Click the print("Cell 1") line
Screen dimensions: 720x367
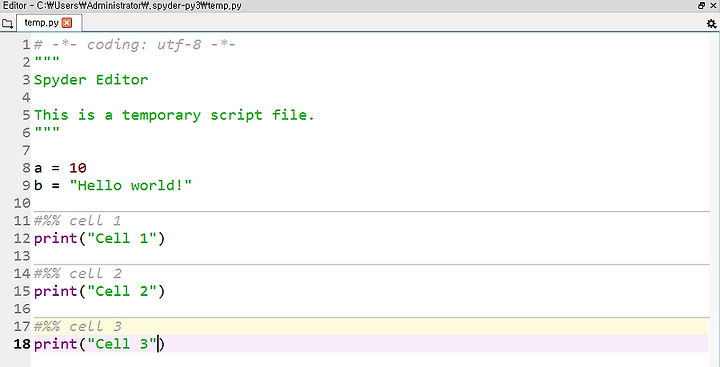99,238
